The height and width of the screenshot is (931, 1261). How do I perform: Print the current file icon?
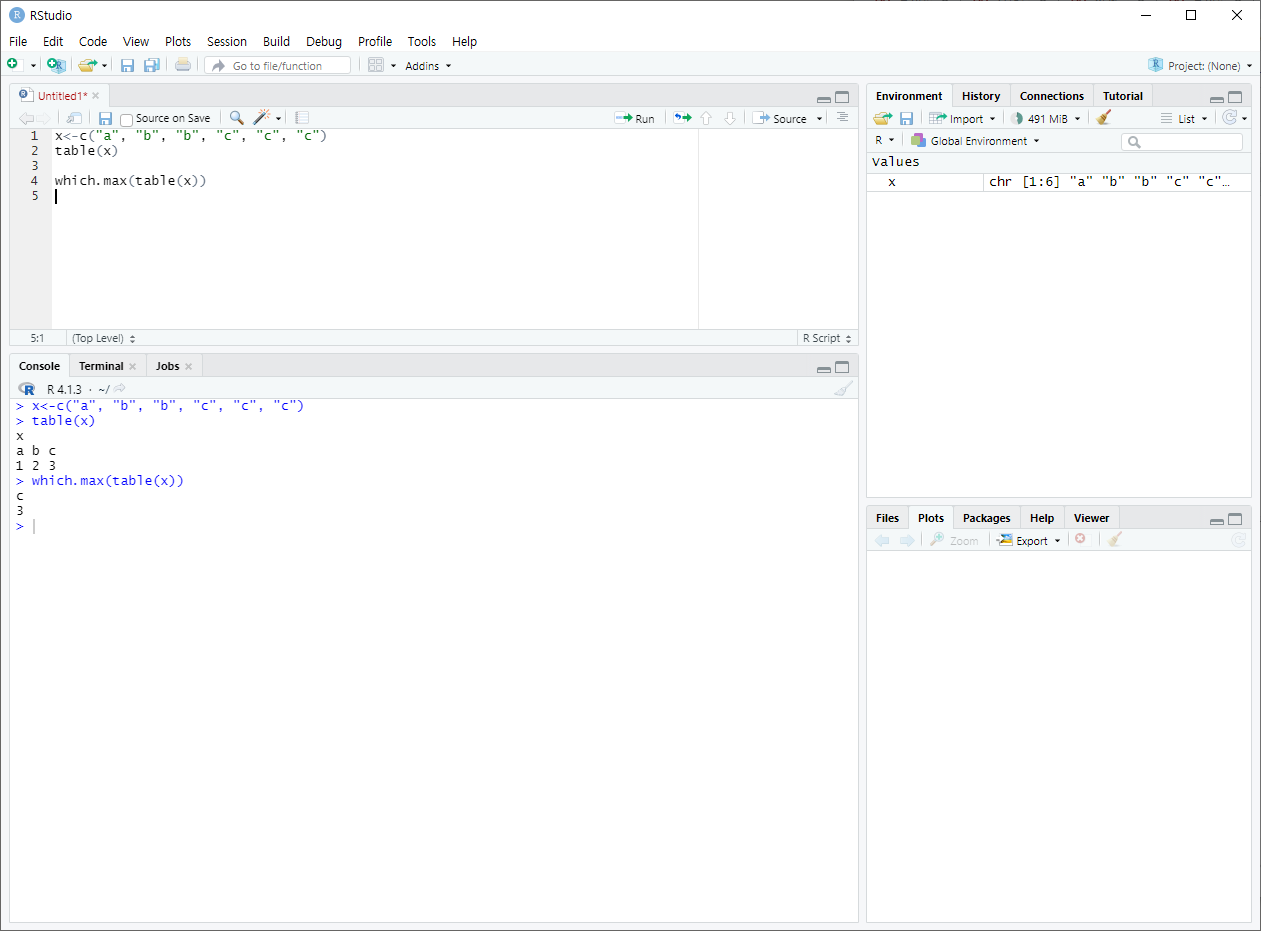(x=183, y=65)
